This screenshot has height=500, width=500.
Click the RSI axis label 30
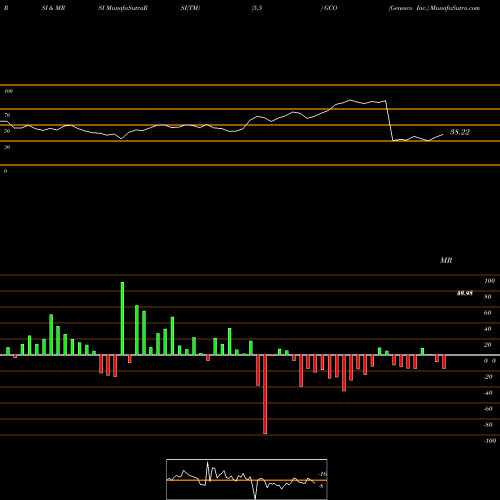click(7, 147)
